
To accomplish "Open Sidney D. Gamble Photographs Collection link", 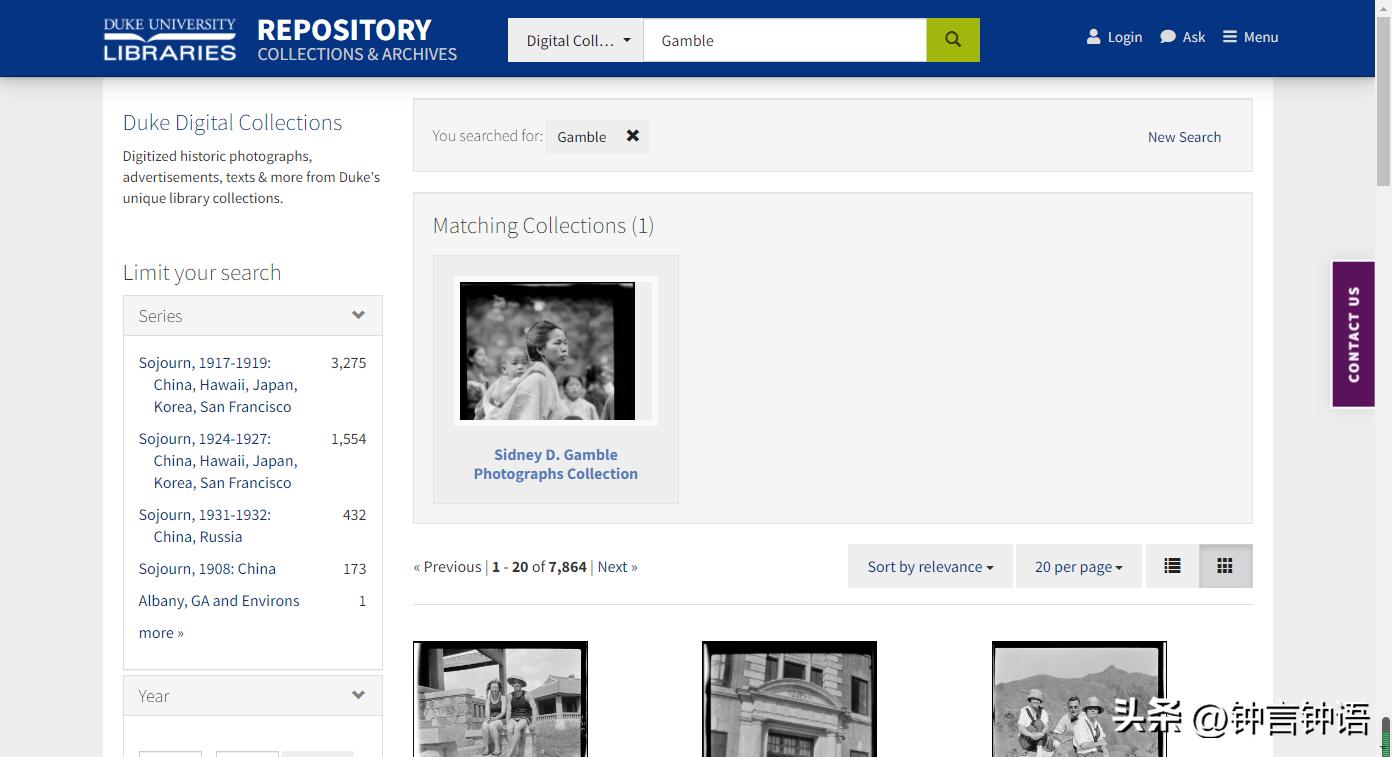I will pos(556,464).
